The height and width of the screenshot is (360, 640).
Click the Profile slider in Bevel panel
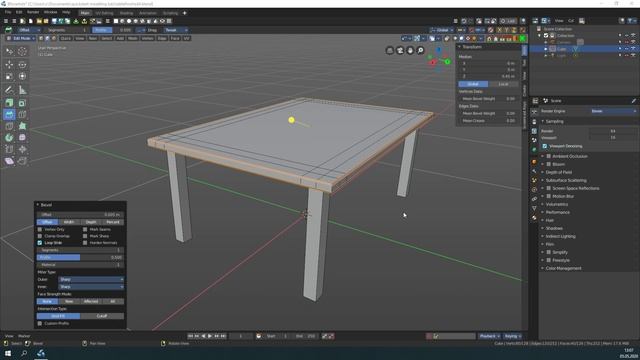(x=80, y=257)
